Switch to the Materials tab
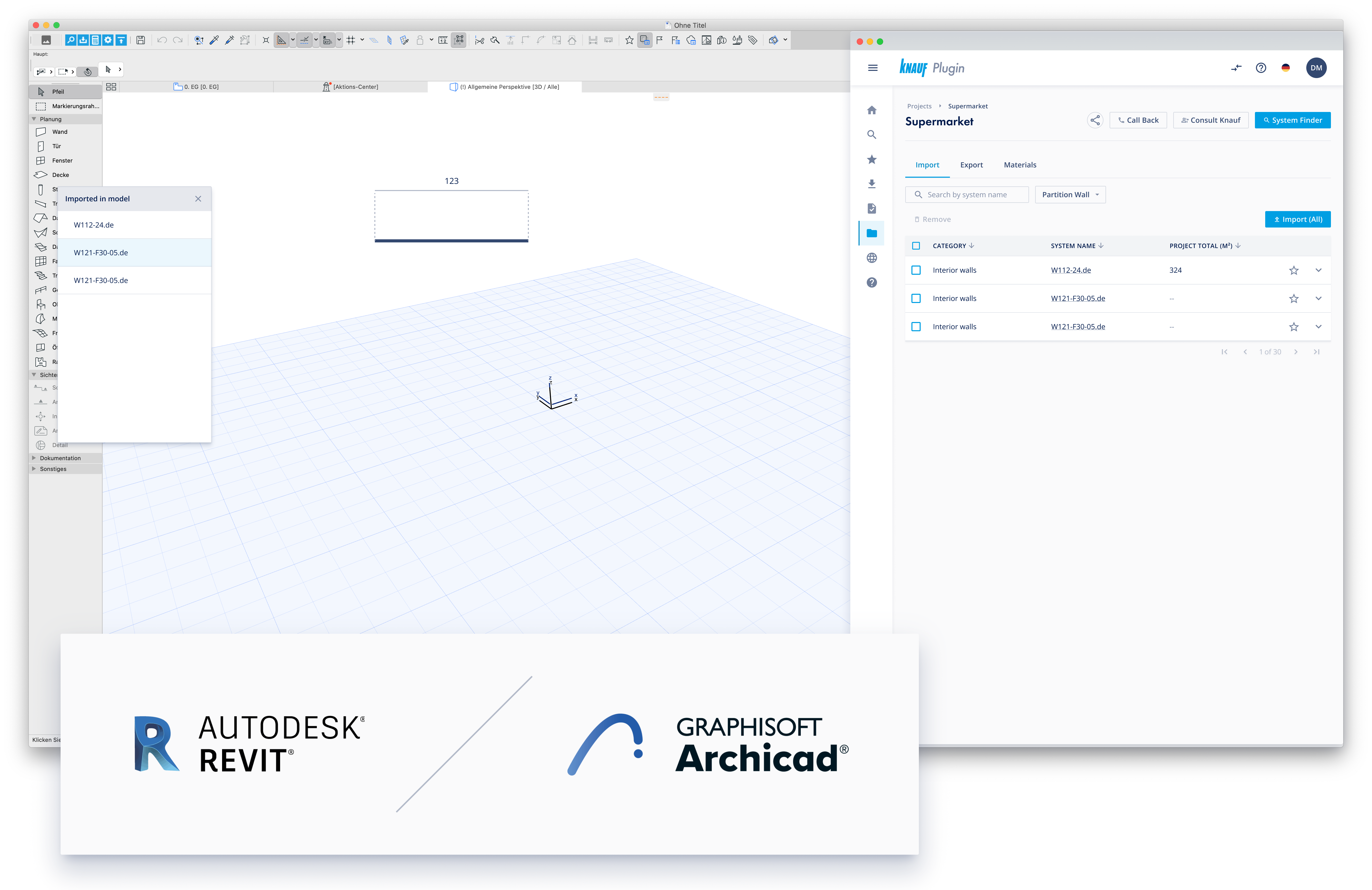Viewport: 1372px width, 890px height. tap(1020, 165)
